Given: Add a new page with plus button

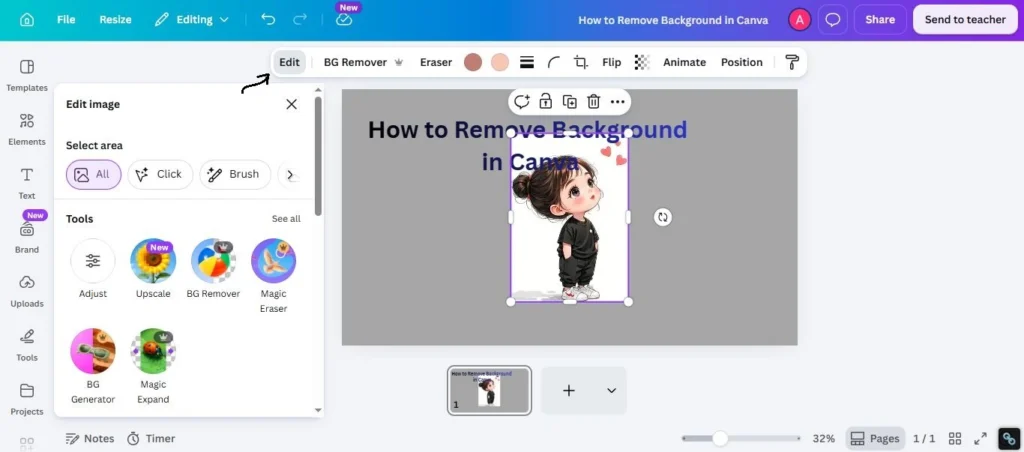Looking at the screenshot, I should [x=569, y=391].
